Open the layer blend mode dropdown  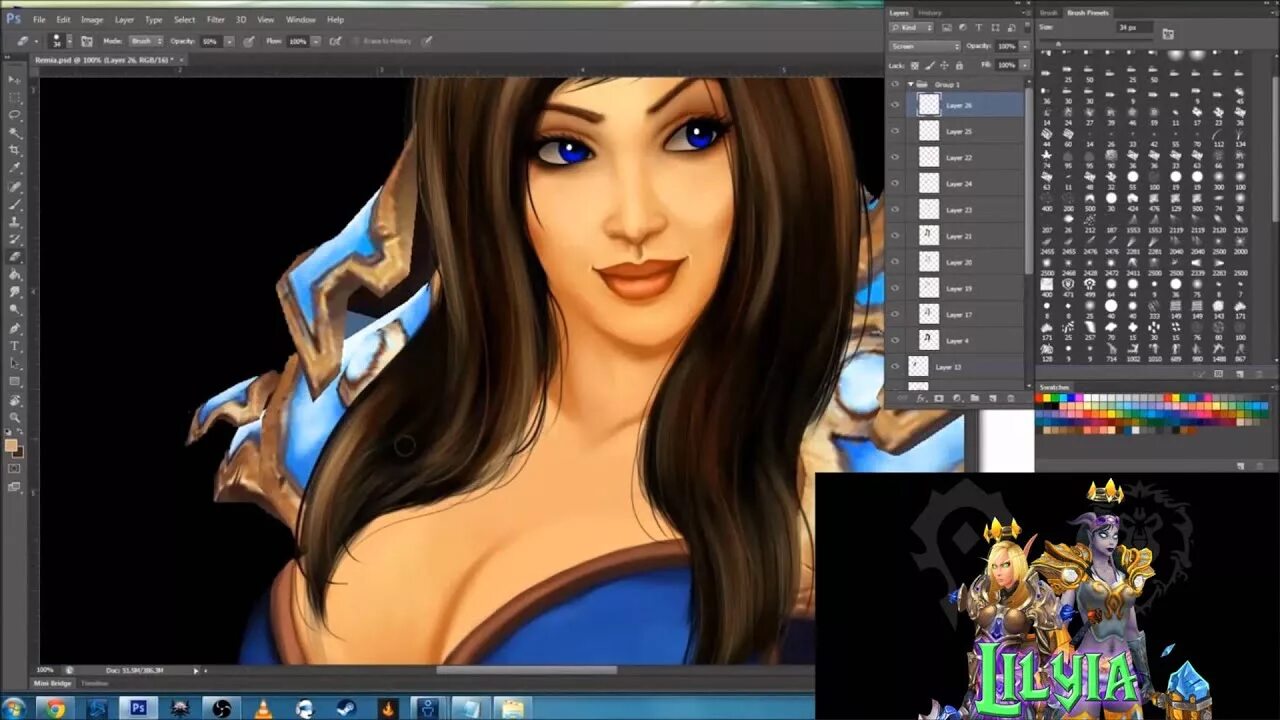925,46
